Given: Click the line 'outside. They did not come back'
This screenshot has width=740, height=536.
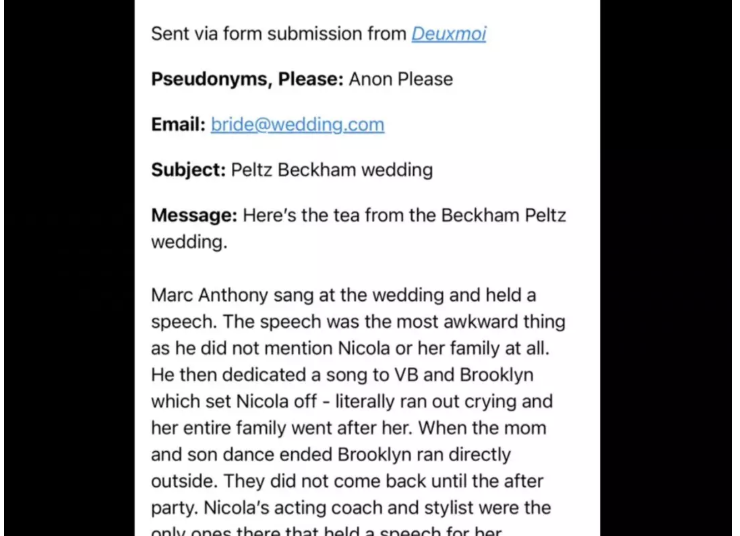Looking at the screenshot, I should (347, 481).
